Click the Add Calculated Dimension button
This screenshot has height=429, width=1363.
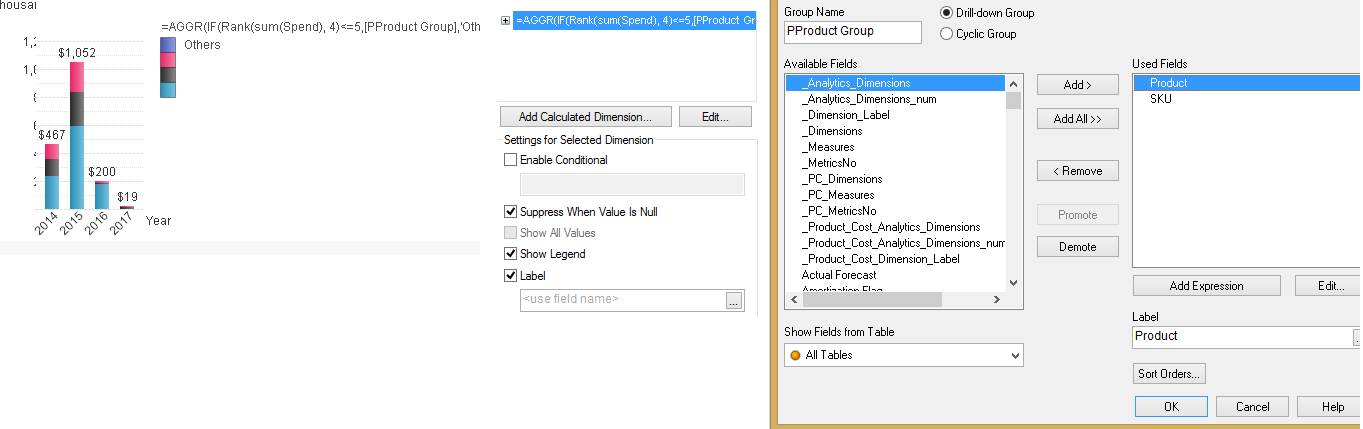coord(585,117)
